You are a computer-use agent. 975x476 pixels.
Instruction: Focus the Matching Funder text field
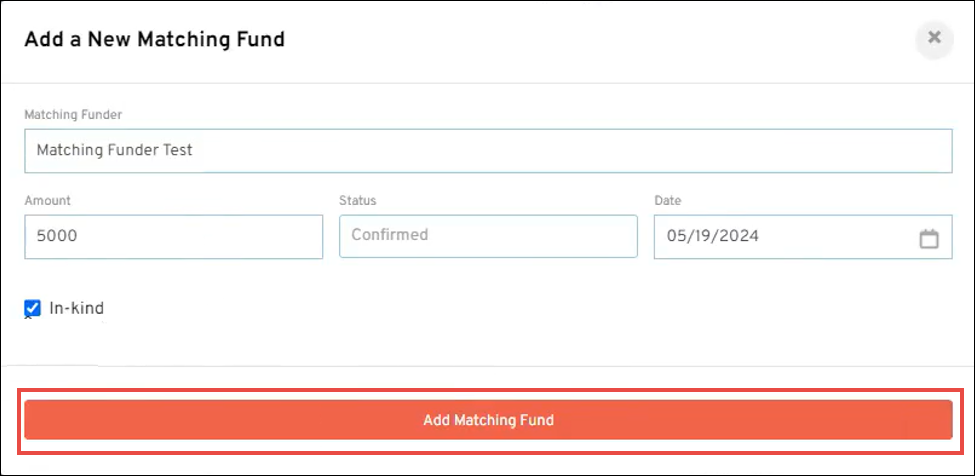tap(488, 150)
